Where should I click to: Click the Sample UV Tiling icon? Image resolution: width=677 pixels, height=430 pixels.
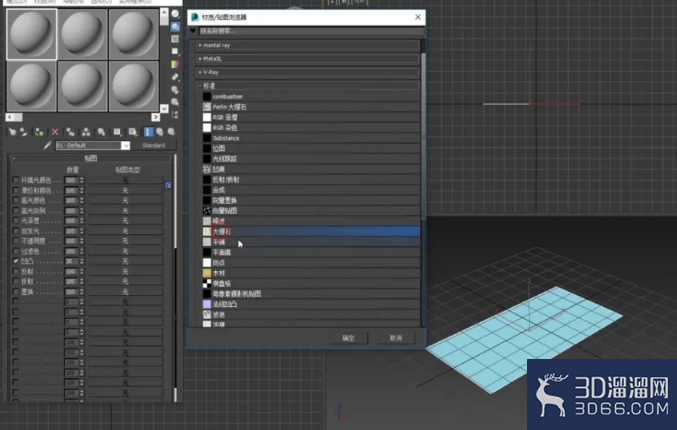pyautogui.click(x=175, y=52)
